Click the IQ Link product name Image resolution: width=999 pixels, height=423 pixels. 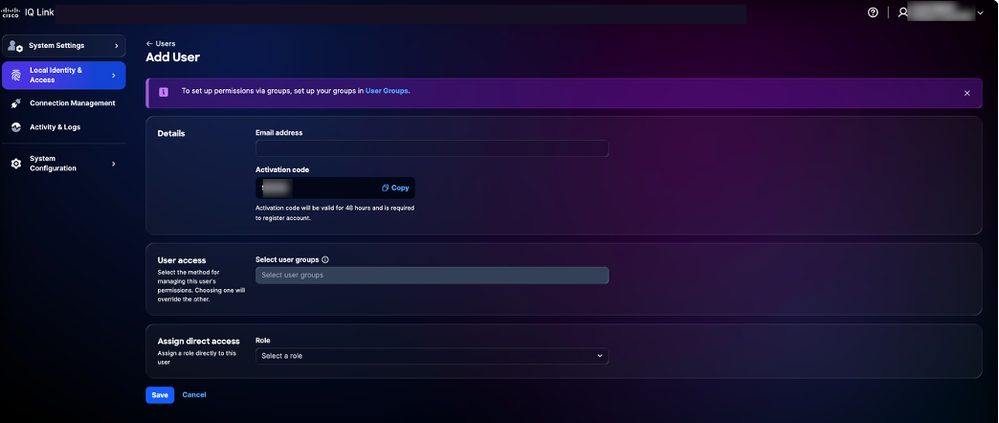[40, 13]
